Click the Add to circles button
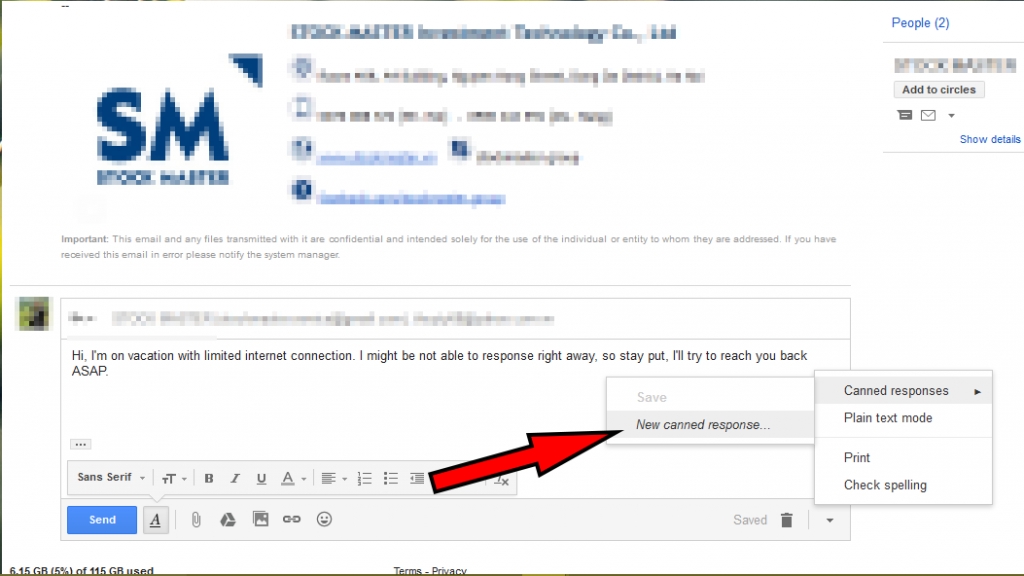Image resolution: width=1024 pixels, height=576 pixels. click(x=938, y=89)
